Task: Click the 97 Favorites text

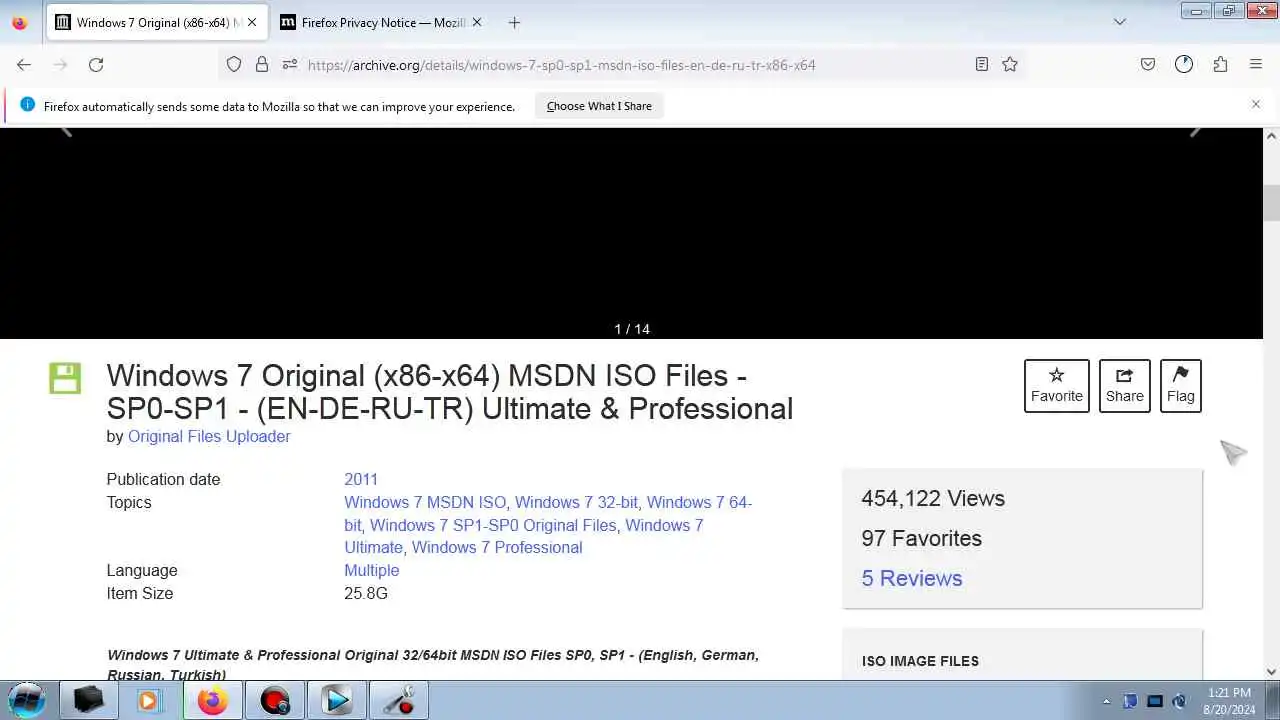Action: click(x=922, y=538)
